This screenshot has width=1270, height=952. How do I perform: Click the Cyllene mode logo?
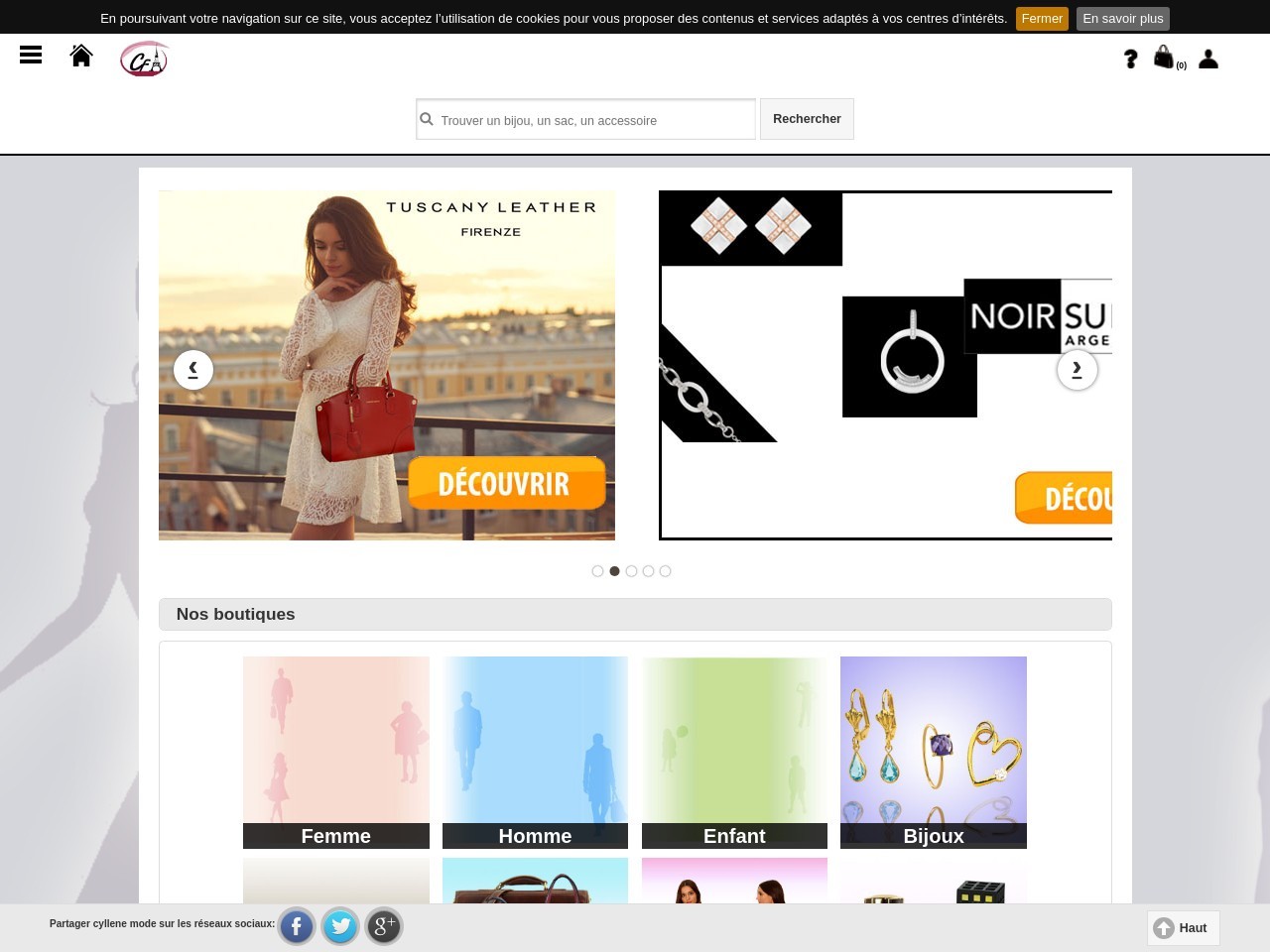(145, 59)
